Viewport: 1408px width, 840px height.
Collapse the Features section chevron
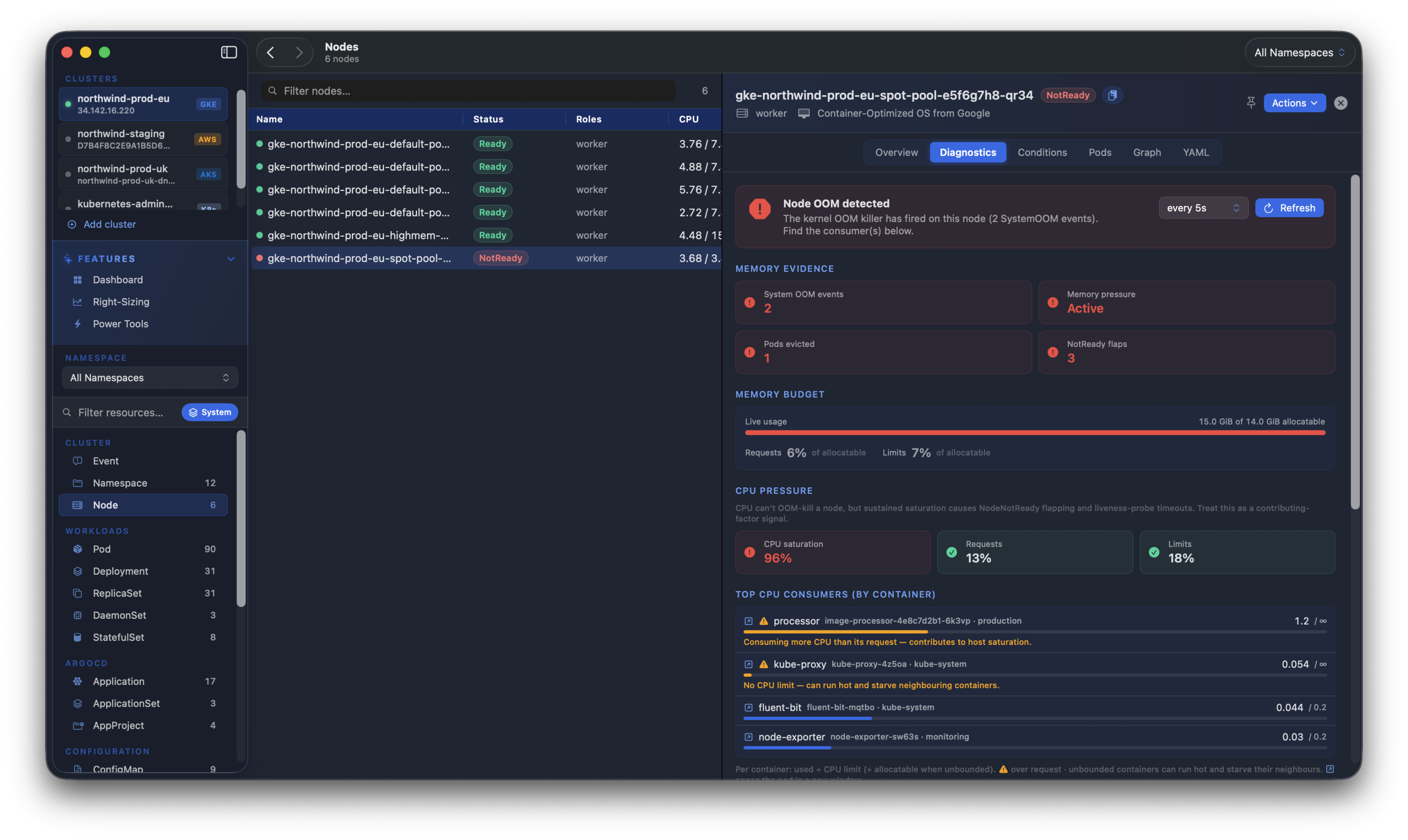pyautogui.click(x=231, y=259)
